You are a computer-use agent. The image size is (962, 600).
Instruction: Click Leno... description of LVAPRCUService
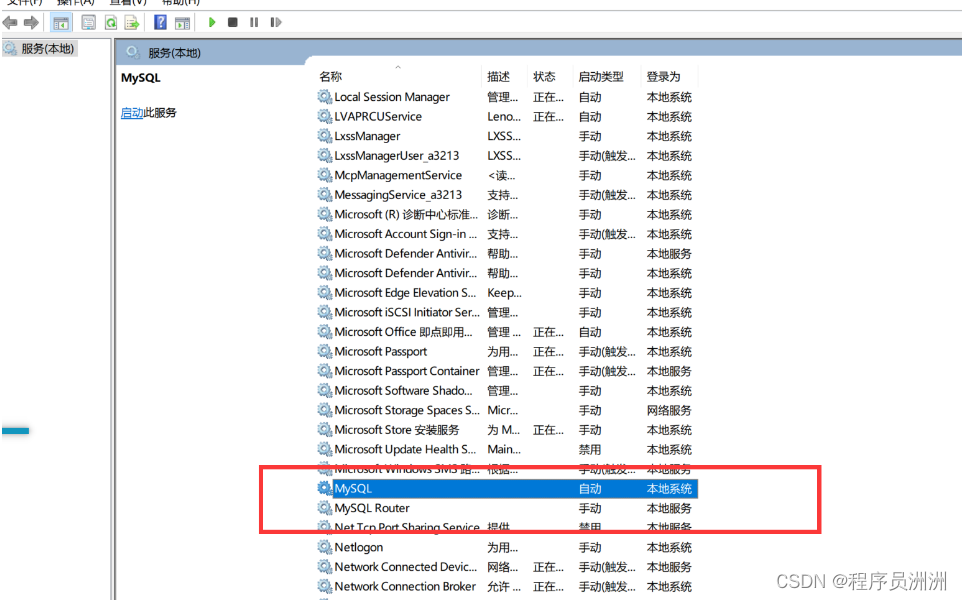coord(504,117)
